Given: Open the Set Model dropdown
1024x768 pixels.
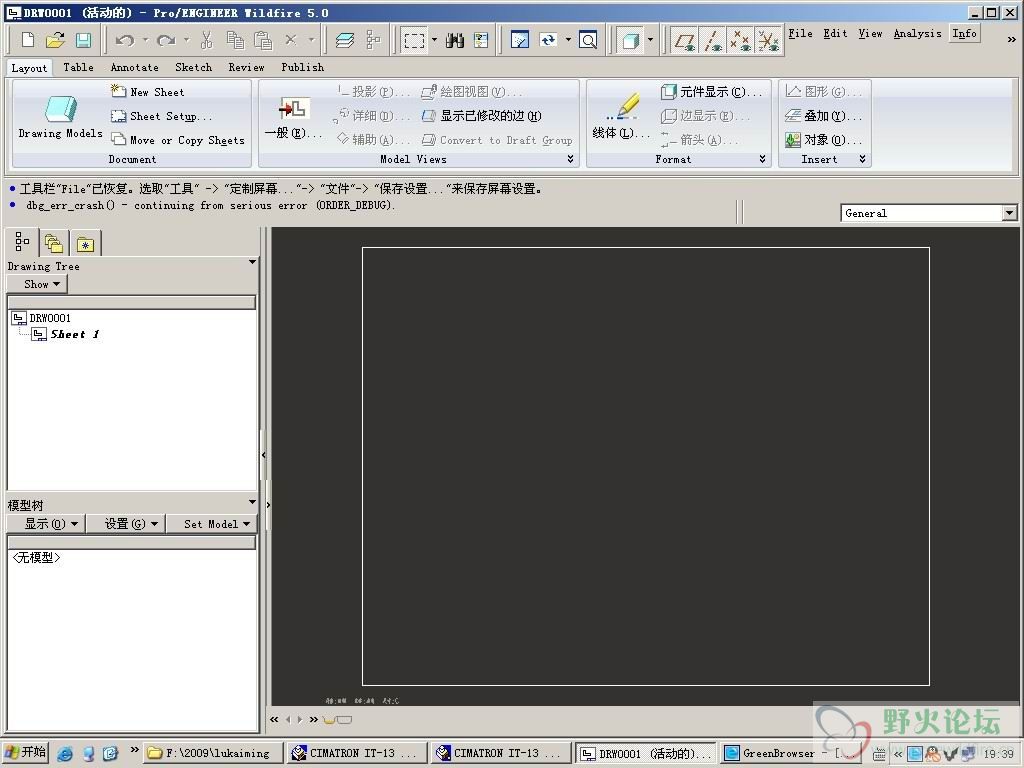Looking at the screenshot, I should (x=211, y=524).
